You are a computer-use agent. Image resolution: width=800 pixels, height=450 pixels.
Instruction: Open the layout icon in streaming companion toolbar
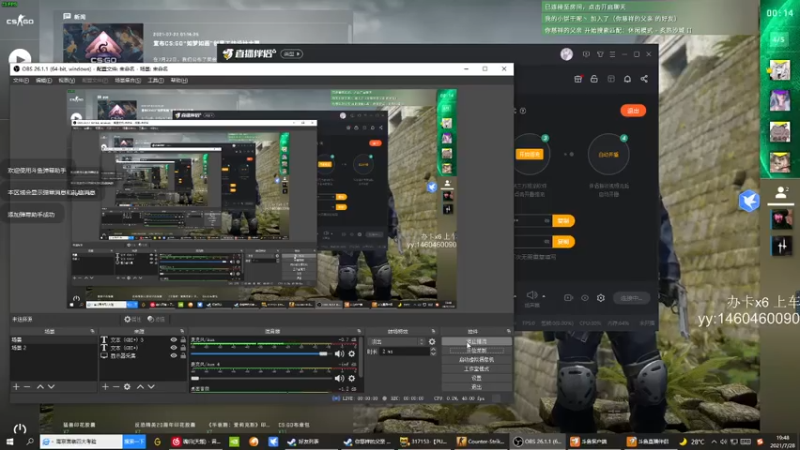tap(611, 79)
